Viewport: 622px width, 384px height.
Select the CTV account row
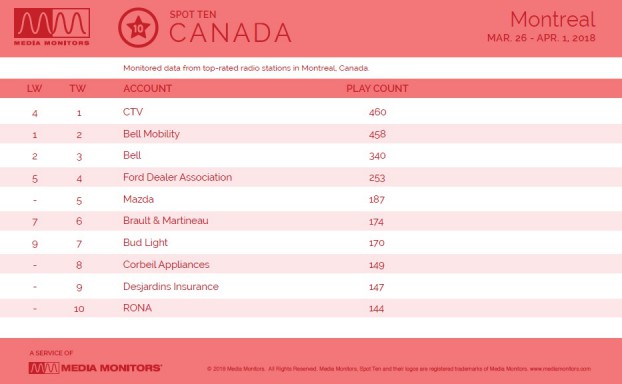click(311, 112)
